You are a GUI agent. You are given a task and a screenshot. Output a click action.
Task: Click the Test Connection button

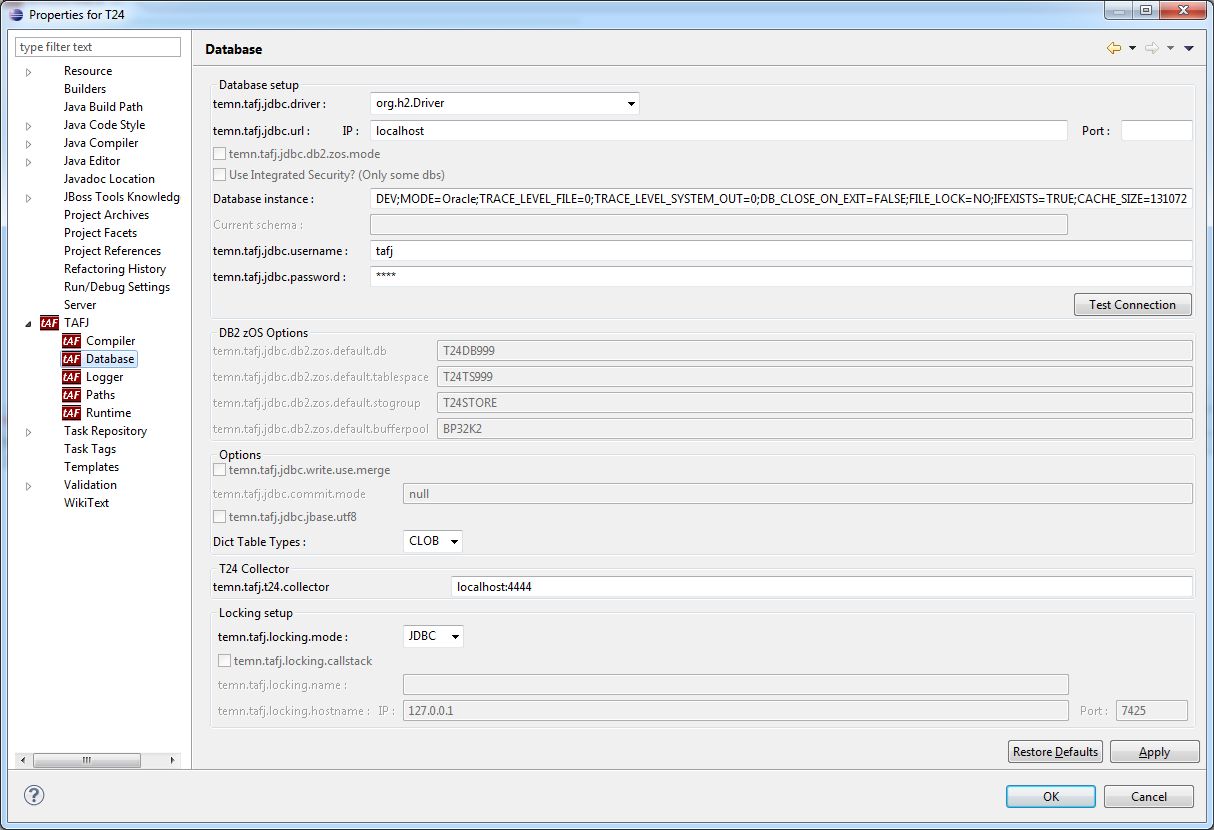[1132, 305]
